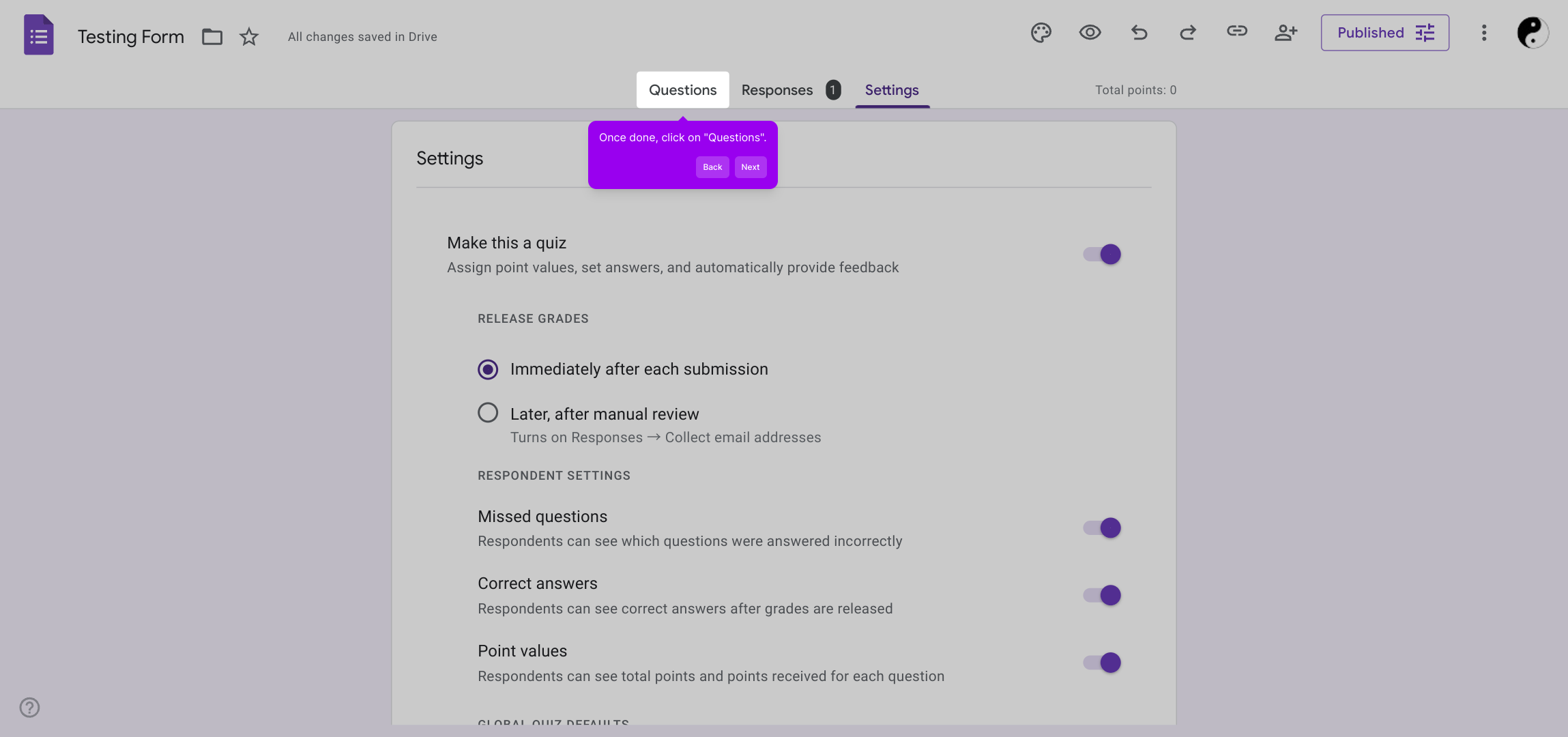Click the undo arrow icon
1568x737 pixels.
[1139, 33]
